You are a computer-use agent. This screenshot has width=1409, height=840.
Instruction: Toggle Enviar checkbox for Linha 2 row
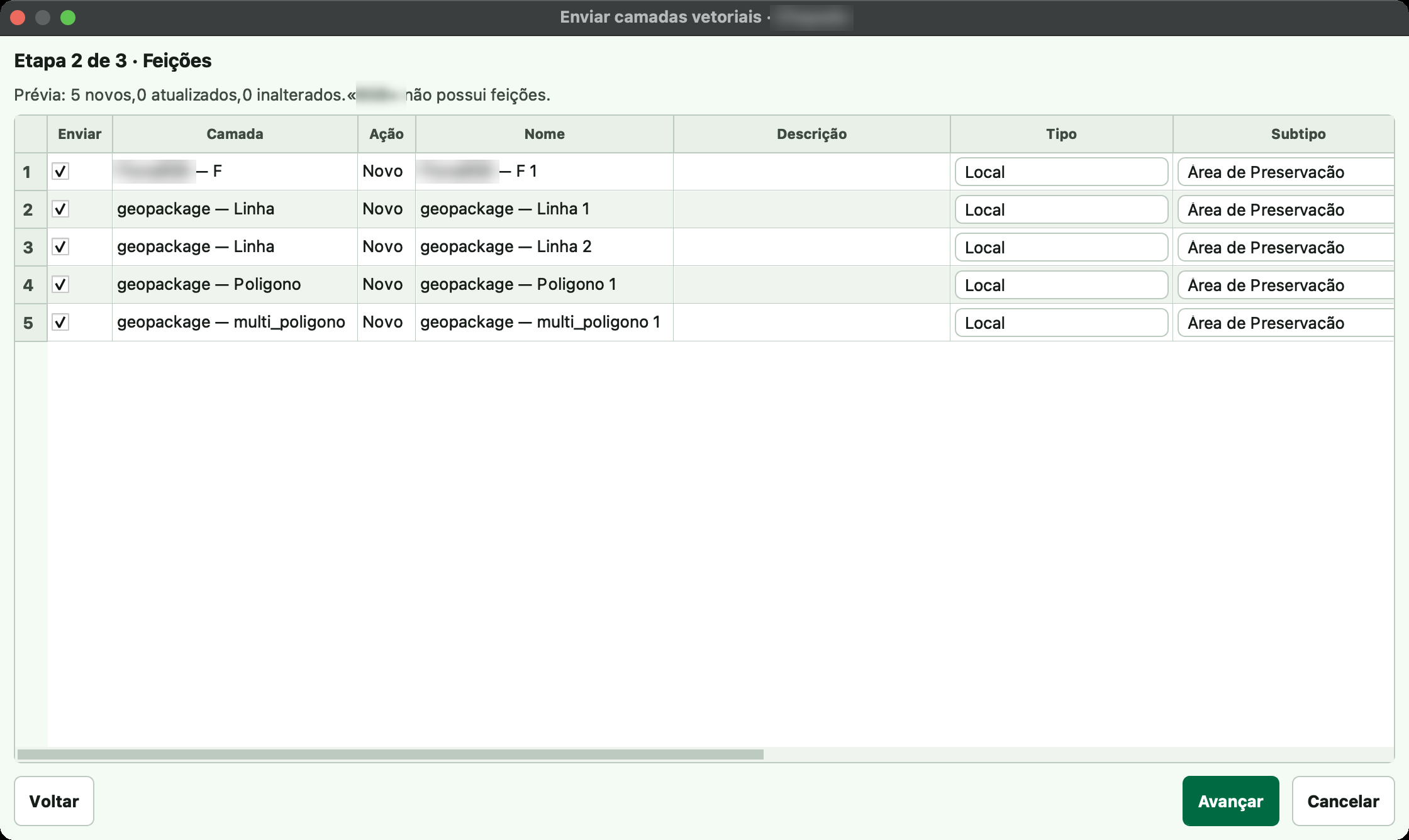click(x=60, y=246)
